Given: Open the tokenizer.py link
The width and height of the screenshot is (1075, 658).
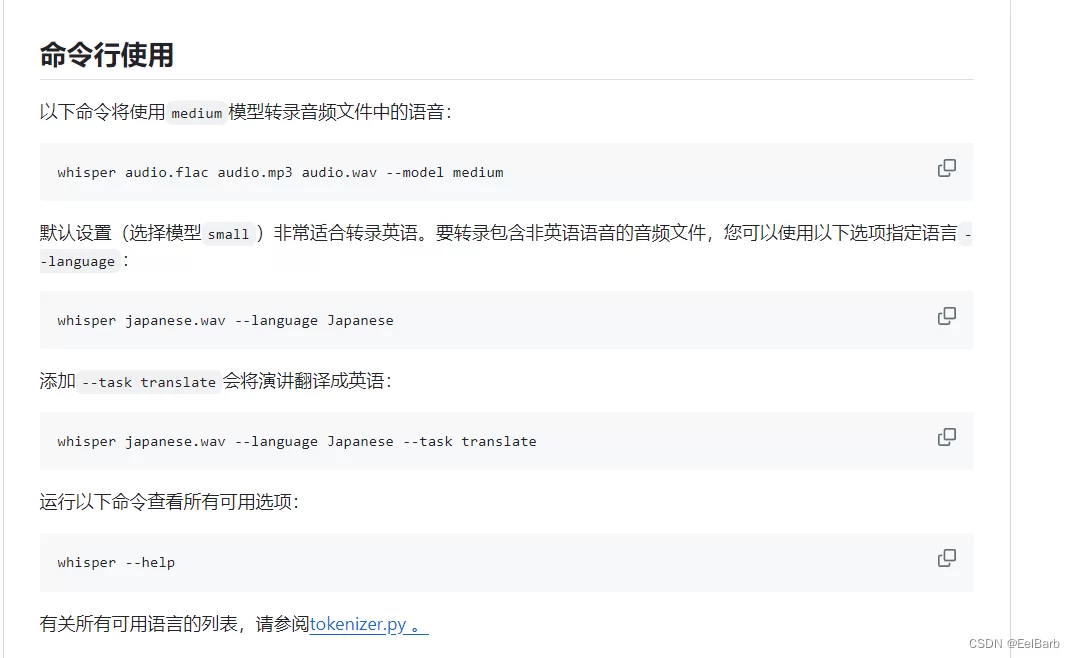Looking at the screenshot, I should pyautogui.click(x=358, y=624).
